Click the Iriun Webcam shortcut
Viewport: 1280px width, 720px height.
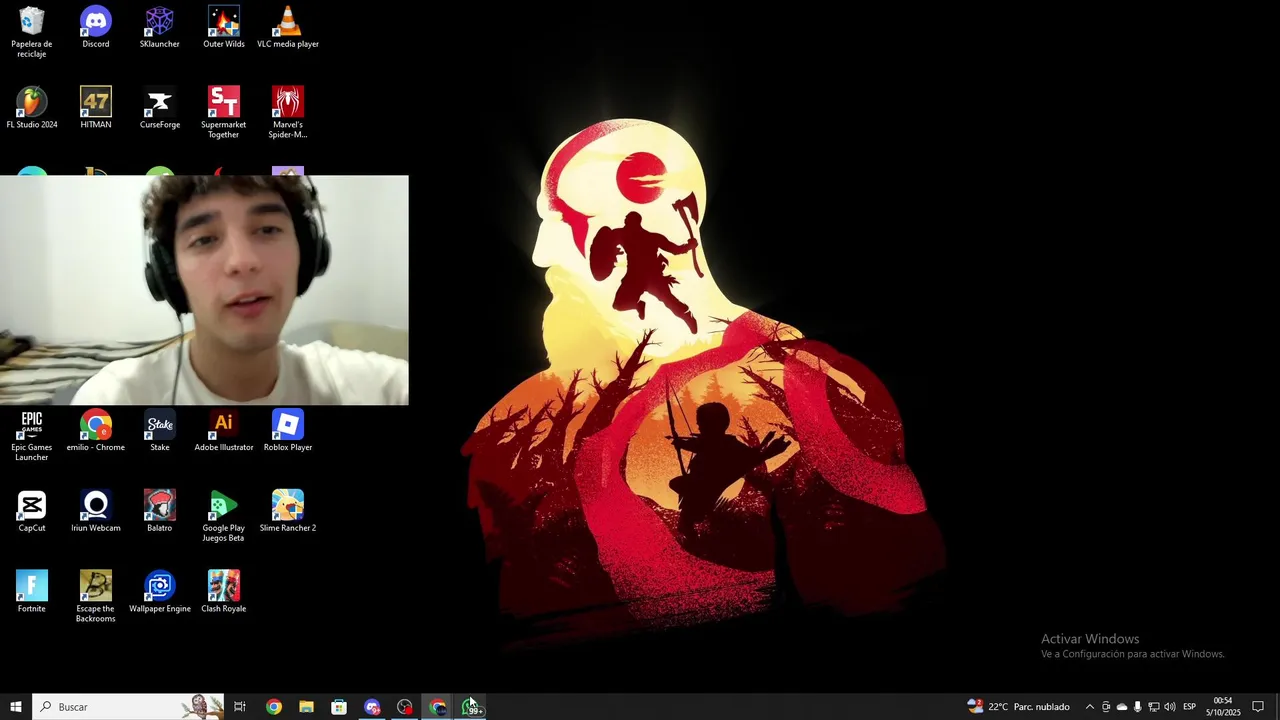click(96, 511)
